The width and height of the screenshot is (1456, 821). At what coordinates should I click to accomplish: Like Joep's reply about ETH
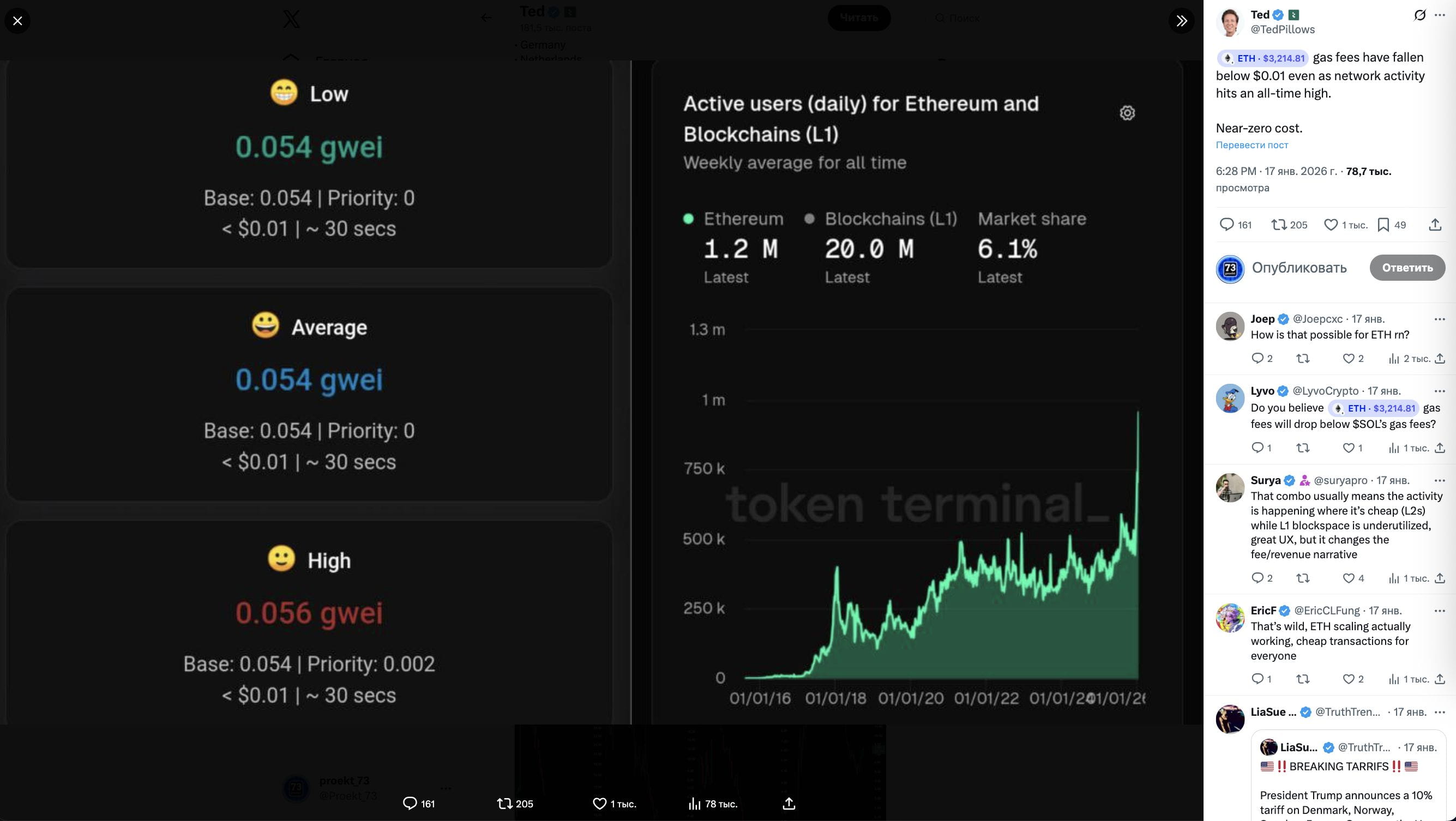1349,359
